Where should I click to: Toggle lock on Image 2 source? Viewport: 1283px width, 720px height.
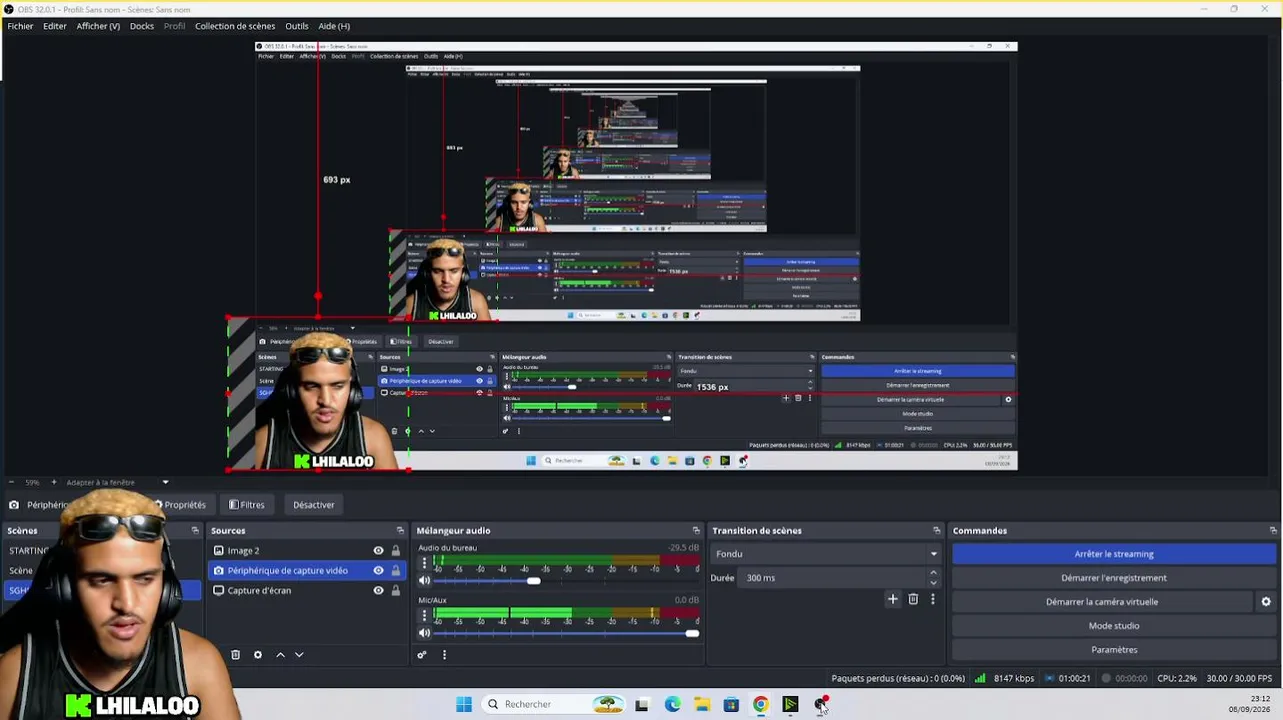(x=396, y=551)
